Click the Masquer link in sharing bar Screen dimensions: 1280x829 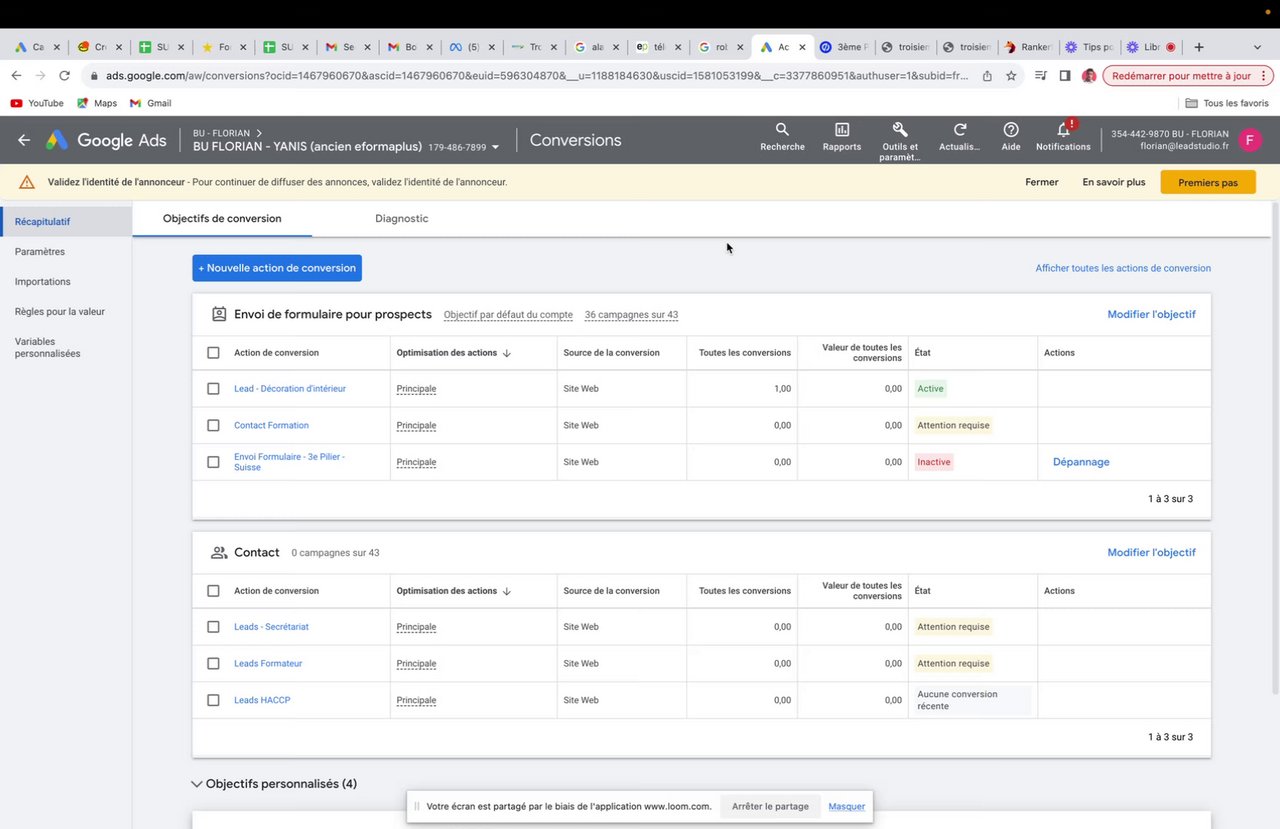pos(846,807)
